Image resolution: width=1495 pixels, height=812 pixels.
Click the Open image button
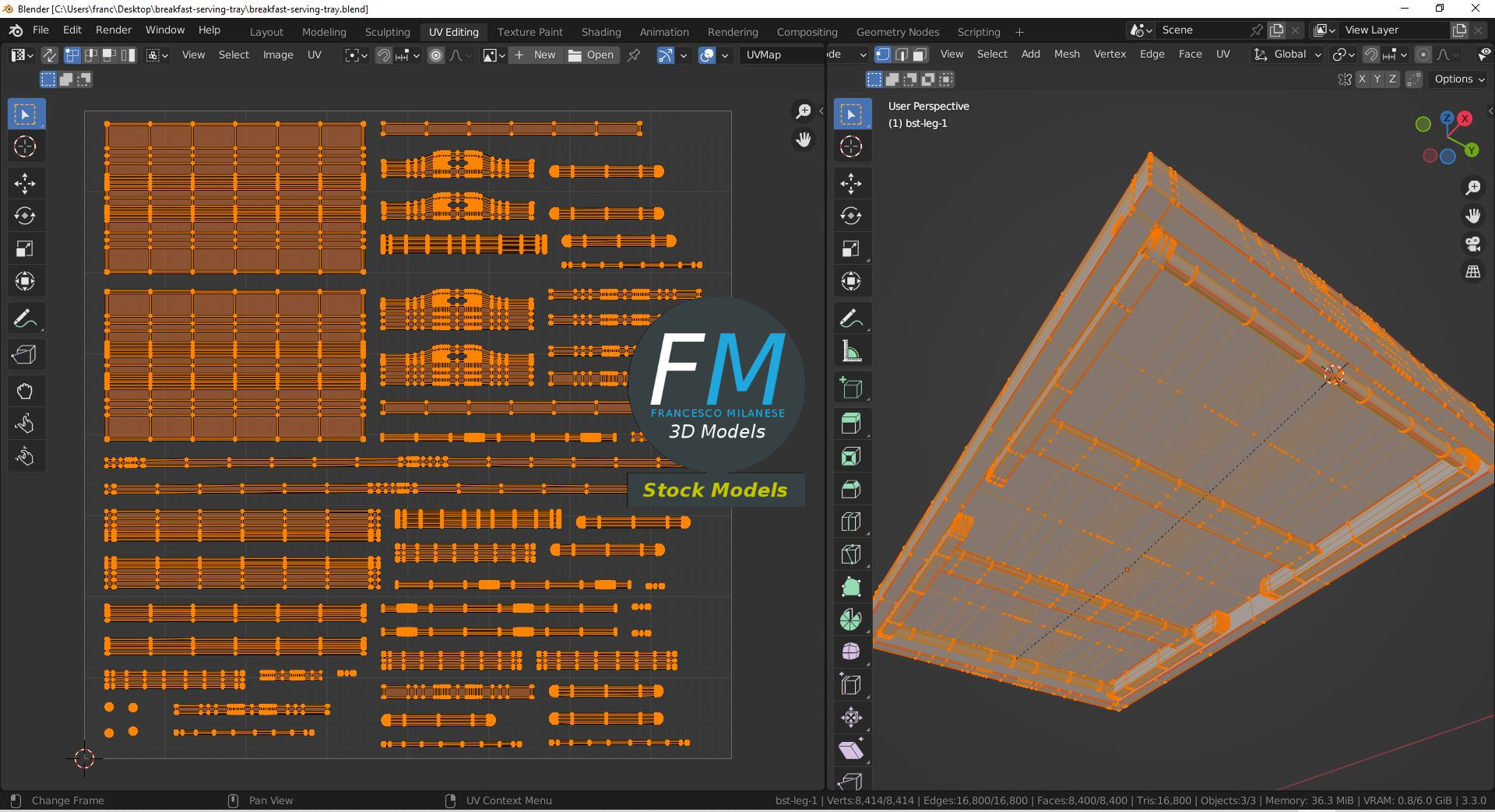pos(591,55)
